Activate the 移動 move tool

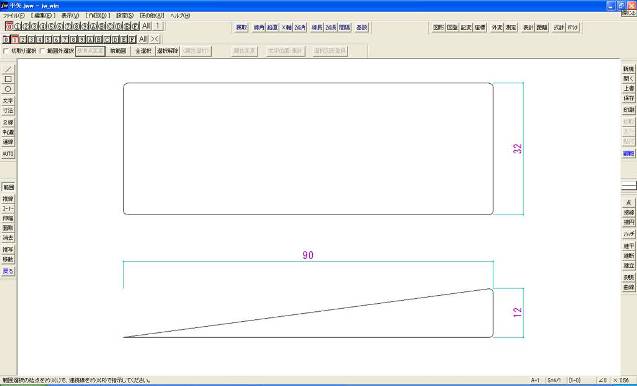8,259
